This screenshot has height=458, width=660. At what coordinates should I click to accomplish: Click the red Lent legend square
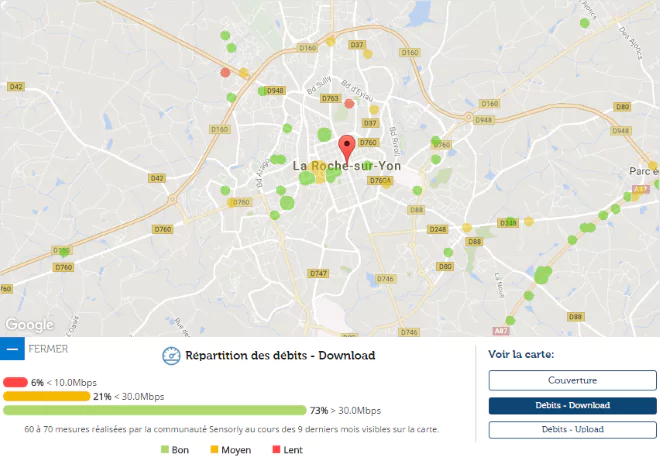[x=276, y=450]
